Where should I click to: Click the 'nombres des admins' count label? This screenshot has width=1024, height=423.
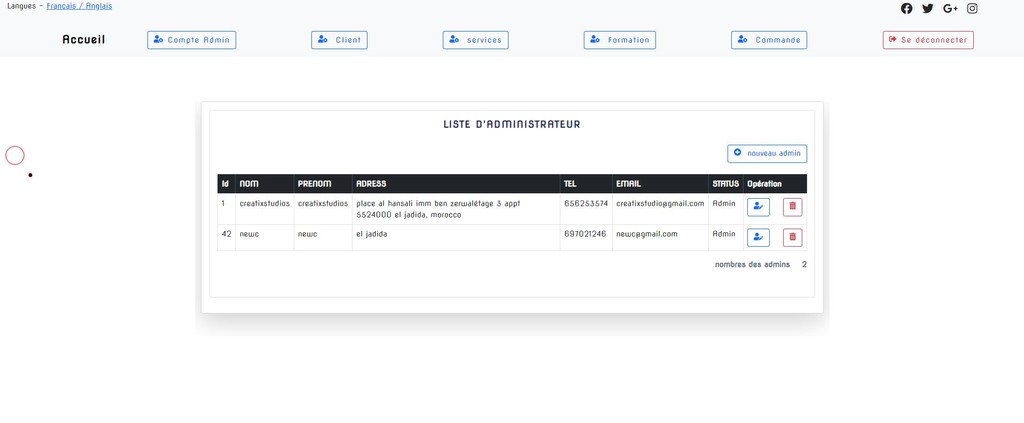[752, 264]
